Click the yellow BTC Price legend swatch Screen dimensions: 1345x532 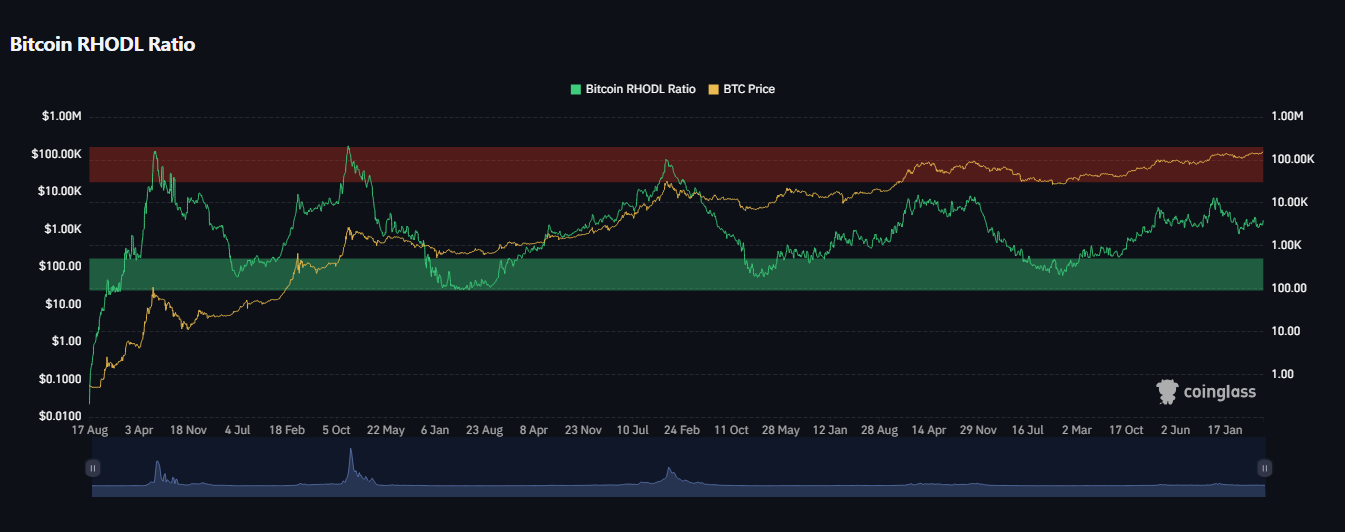(x=713, y=89)
